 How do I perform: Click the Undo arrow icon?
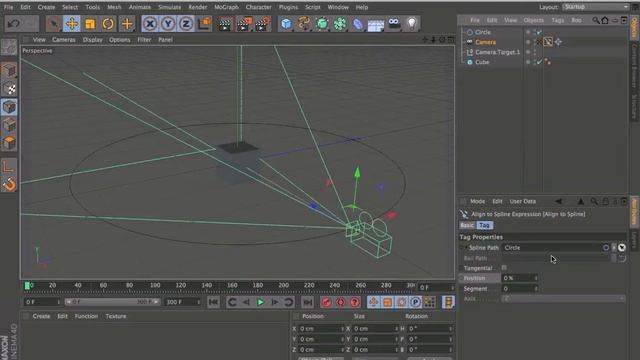[13, 24]
